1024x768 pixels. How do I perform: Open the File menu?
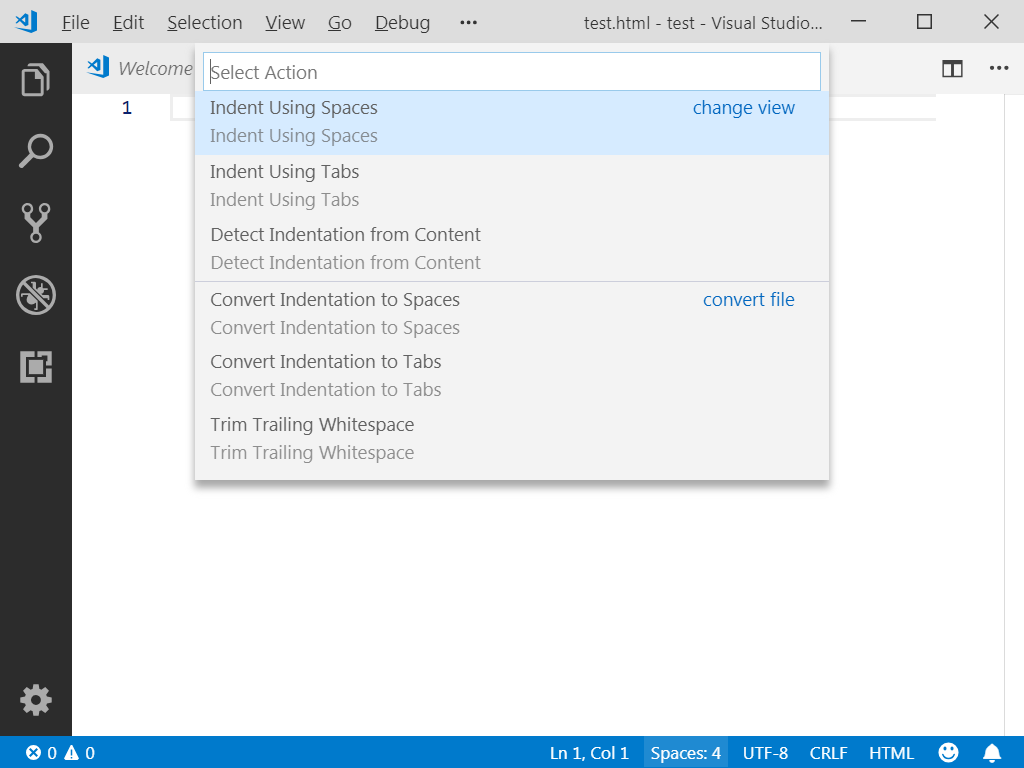click(x=75, y=22)
